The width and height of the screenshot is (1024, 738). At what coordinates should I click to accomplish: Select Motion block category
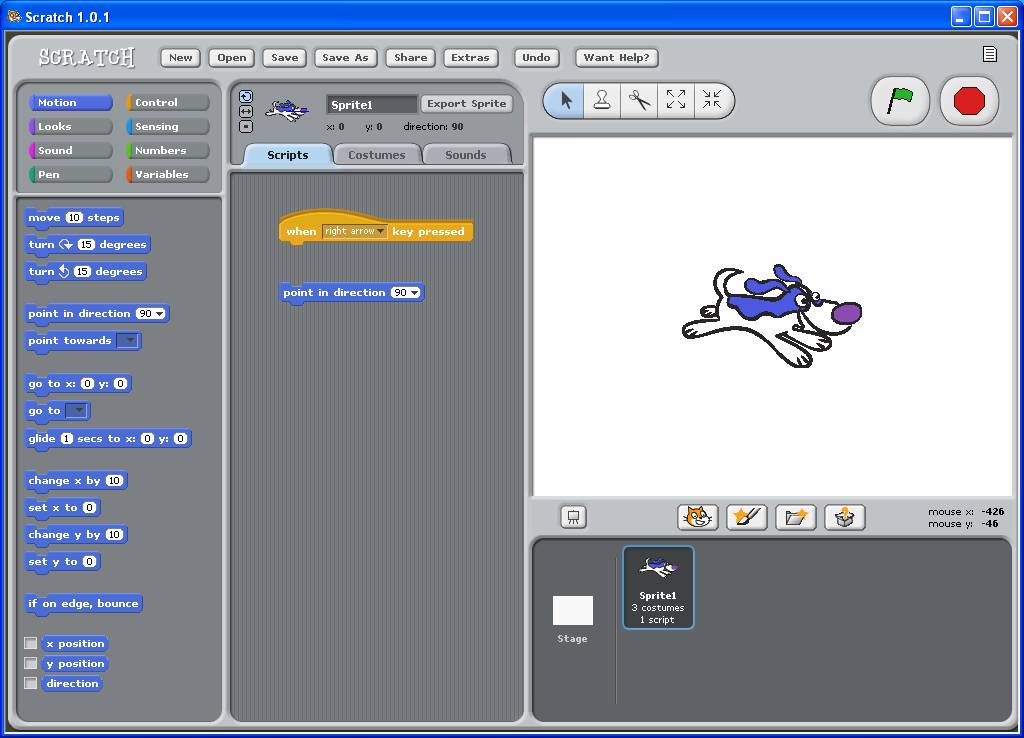pos(71,103)
